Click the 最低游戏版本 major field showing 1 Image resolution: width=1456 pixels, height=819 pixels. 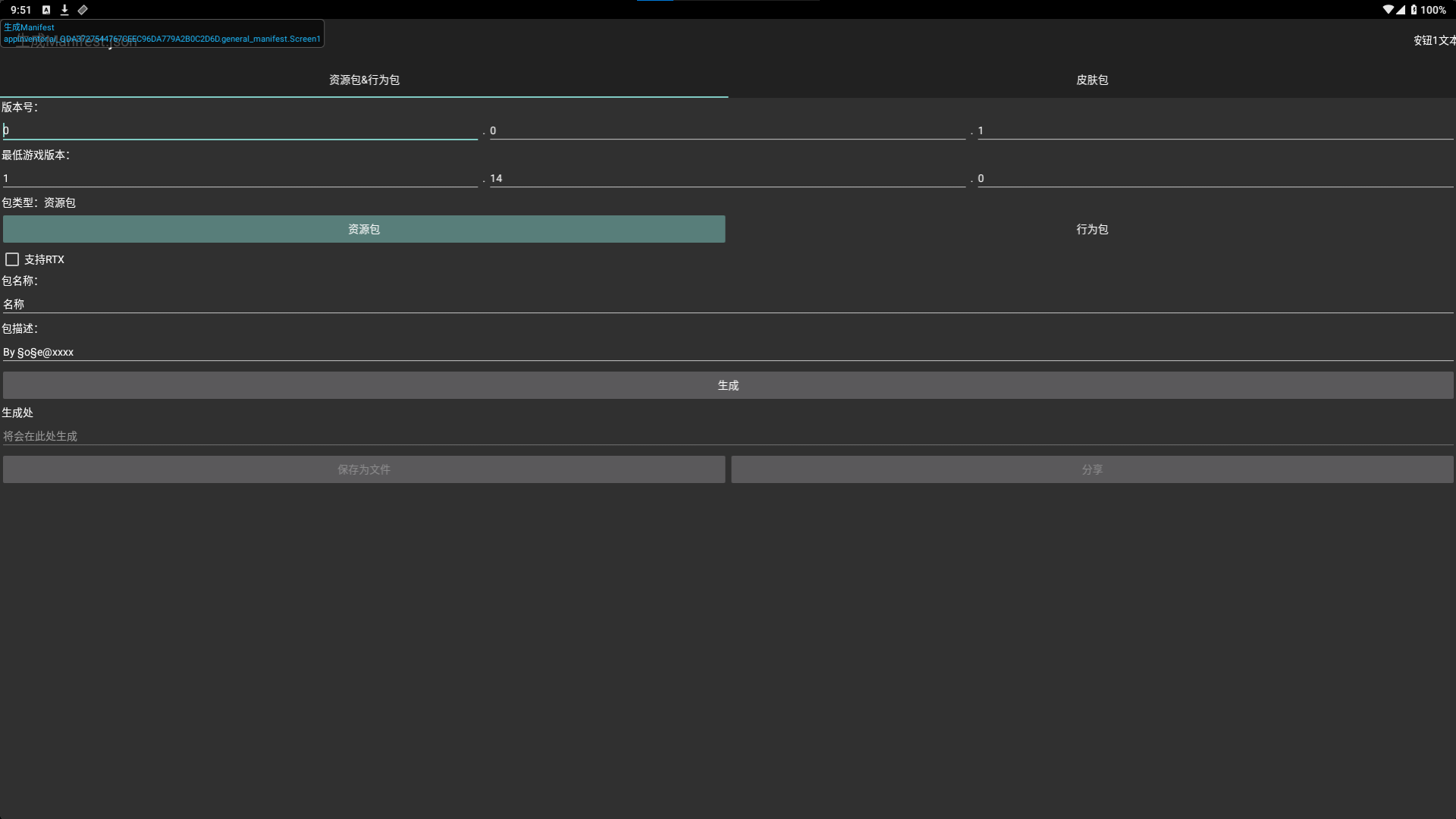tap(240, 178)
